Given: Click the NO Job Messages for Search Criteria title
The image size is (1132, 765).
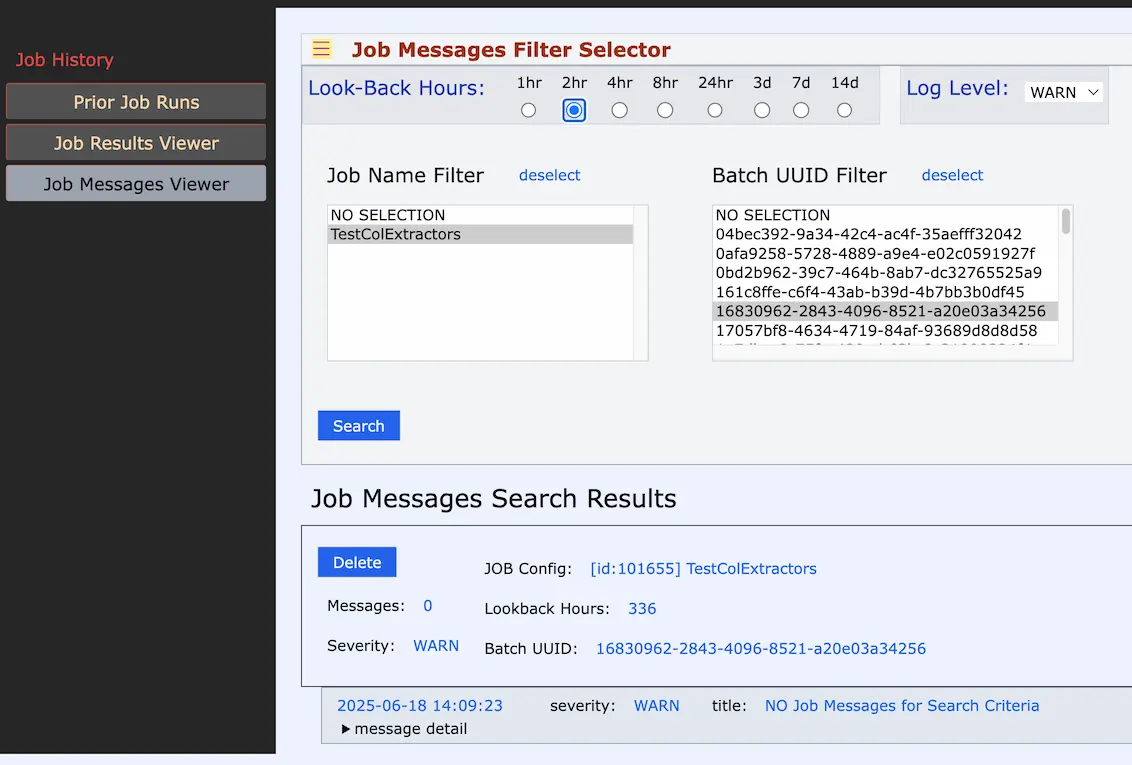Looking at the screenshot, I should point(902,706).
